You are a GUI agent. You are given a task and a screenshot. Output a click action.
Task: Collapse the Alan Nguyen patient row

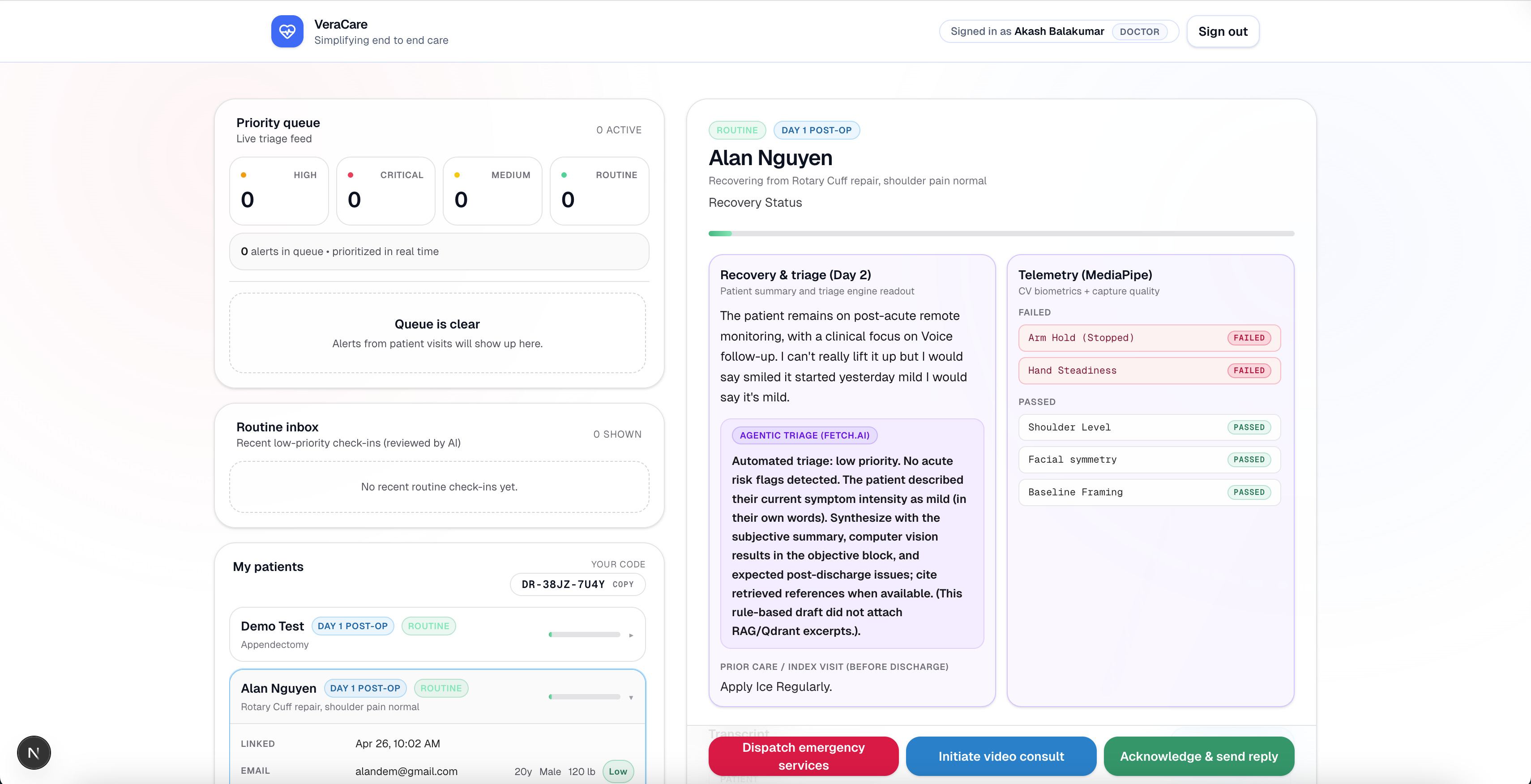[x=631, y=697]
